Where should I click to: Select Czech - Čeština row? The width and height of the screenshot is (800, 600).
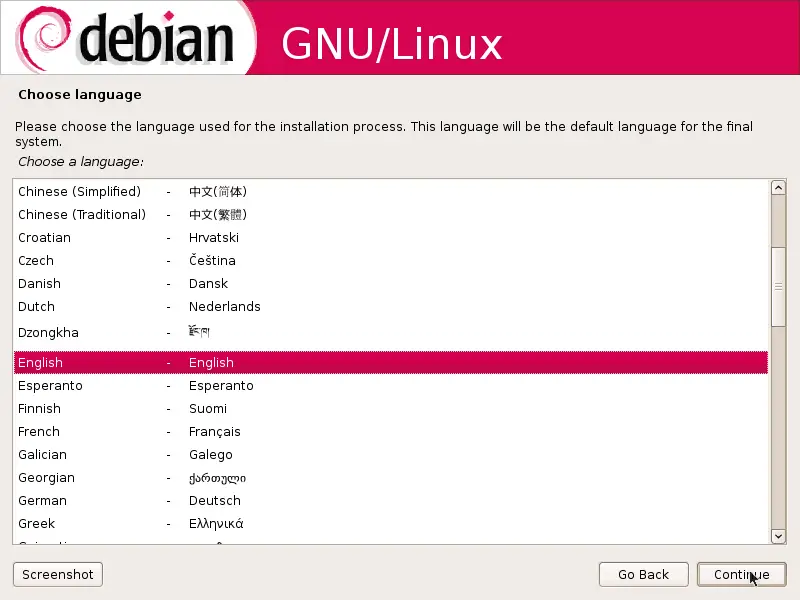(x=391, y=260)
